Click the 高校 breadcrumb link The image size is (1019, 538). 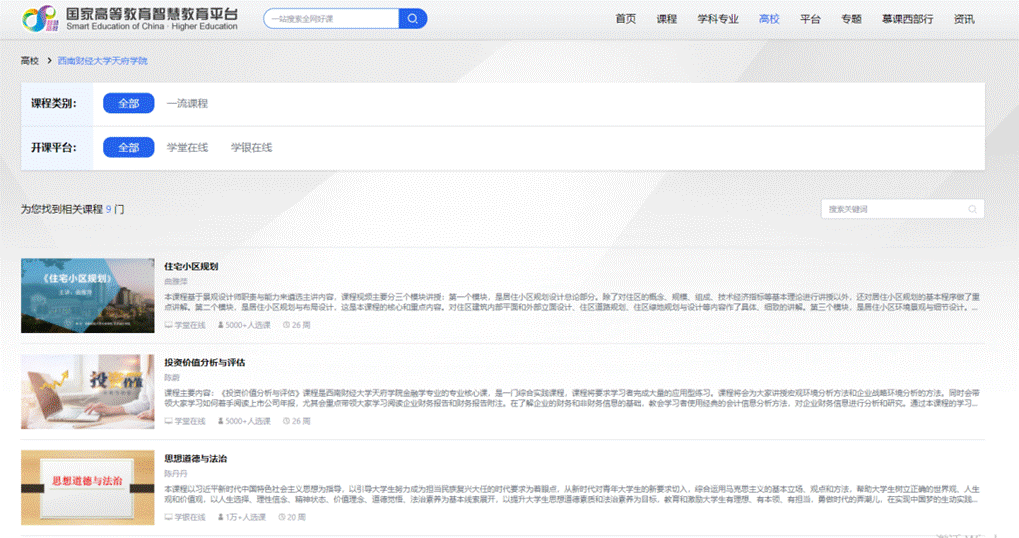(x=29, y=61)
